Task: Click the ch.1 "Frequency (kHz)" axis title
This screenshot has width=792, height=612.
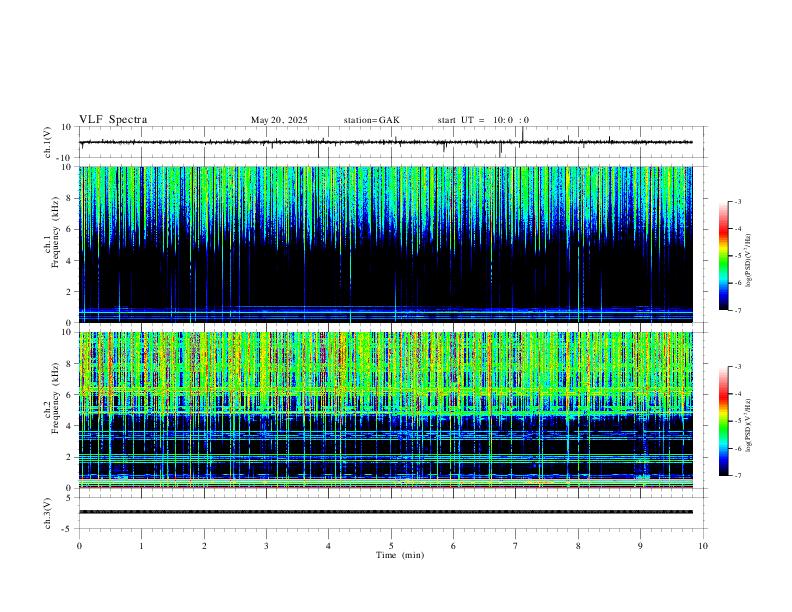Action: coord(56,232)
